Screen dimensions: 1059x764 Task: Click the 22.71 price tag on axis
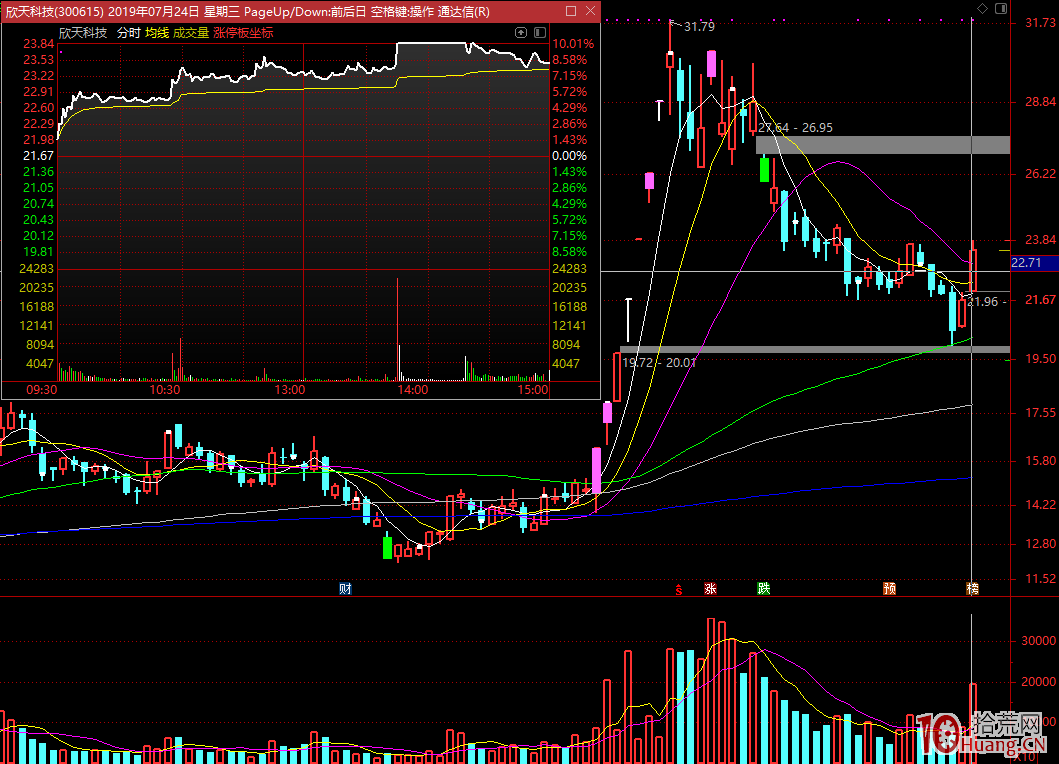(1027, 263)
